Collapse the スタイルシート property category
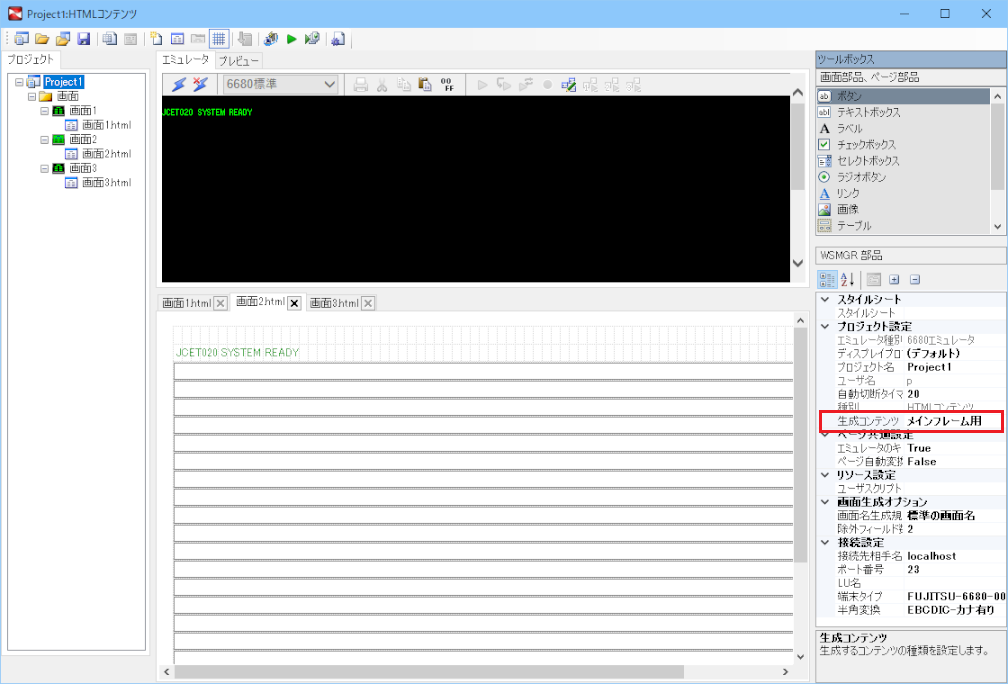Viewport: 1008px width, 684px height. click(x=825, y=300)
